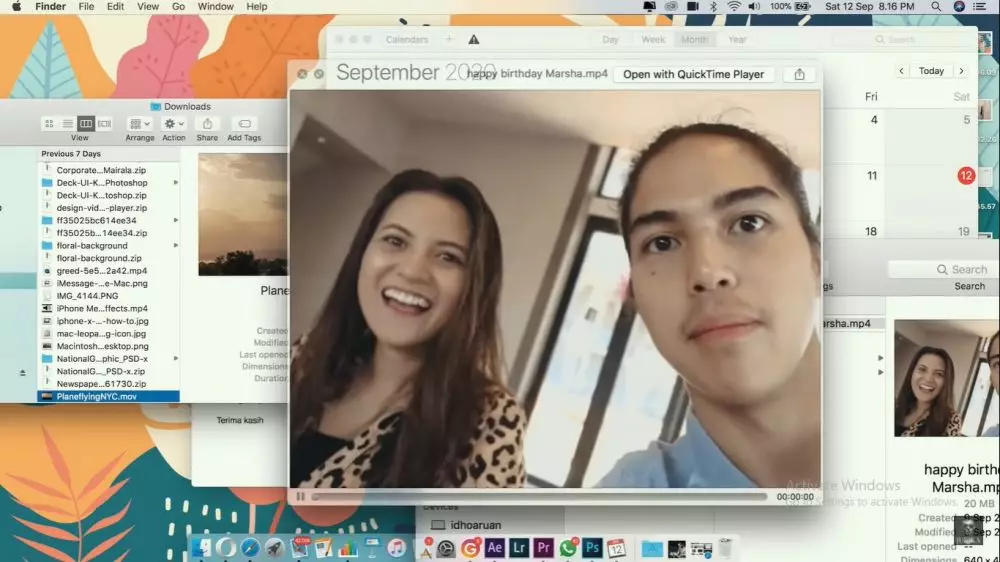Switch Finder to list view
The height and width of the screenshot is (562, 1000).
[x=67, y=124]
